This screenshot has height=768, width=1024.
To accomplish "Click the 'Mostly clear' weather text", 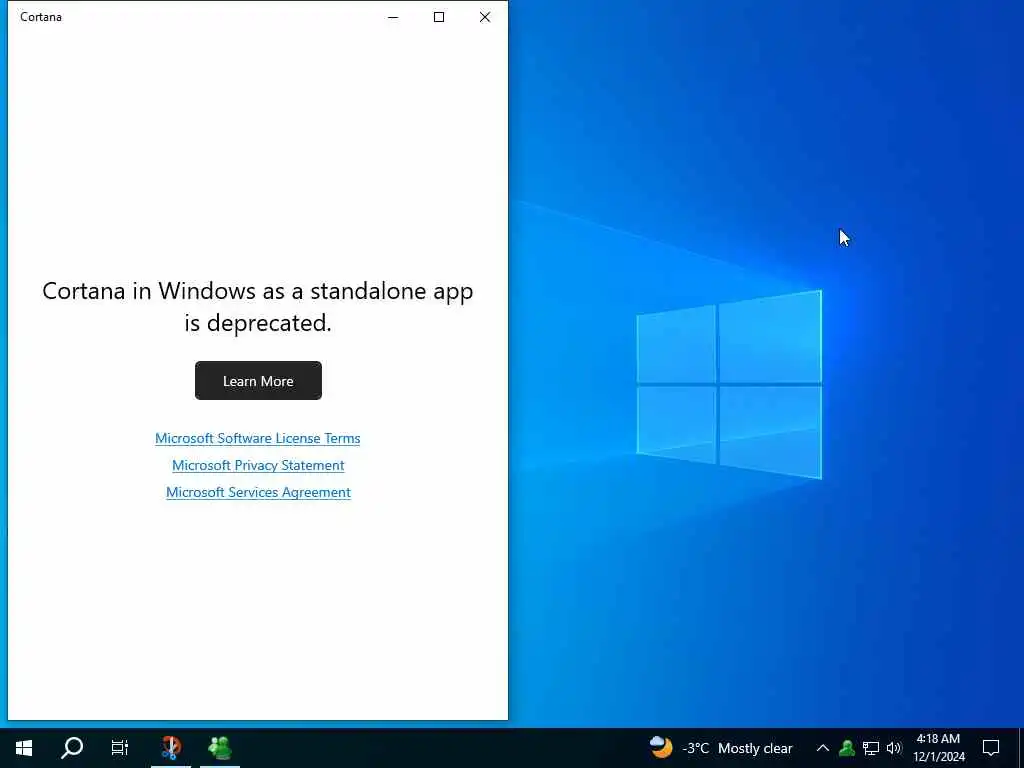I will [x=755, y=748].
